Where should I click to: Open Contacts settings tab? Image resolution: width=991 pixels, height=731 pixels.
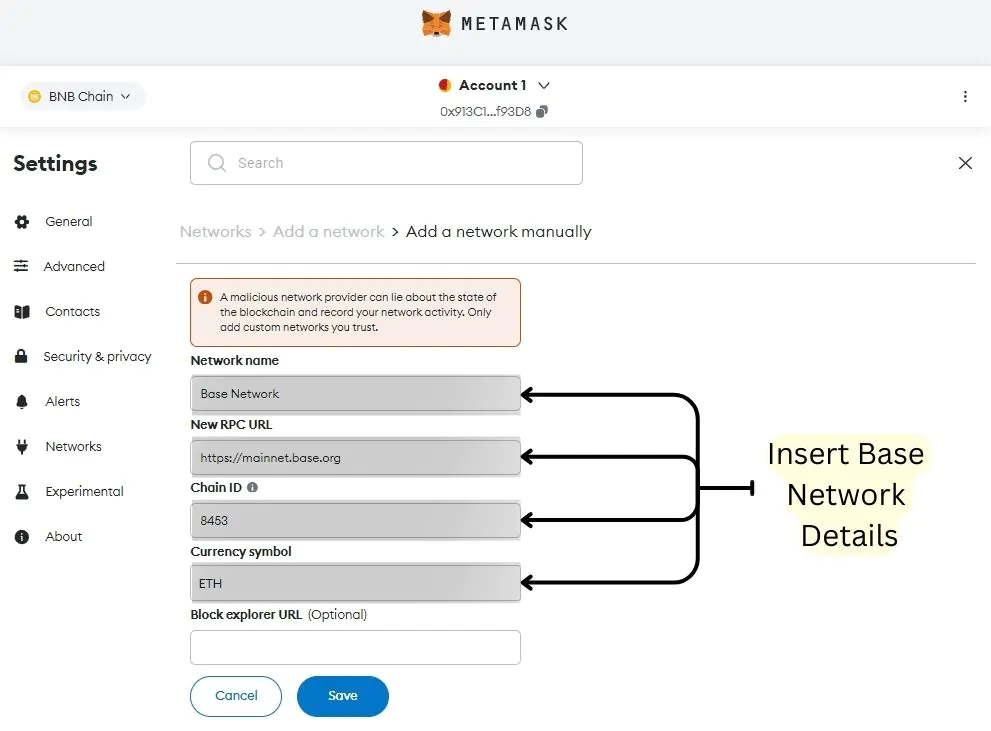(x=72, y=311)
